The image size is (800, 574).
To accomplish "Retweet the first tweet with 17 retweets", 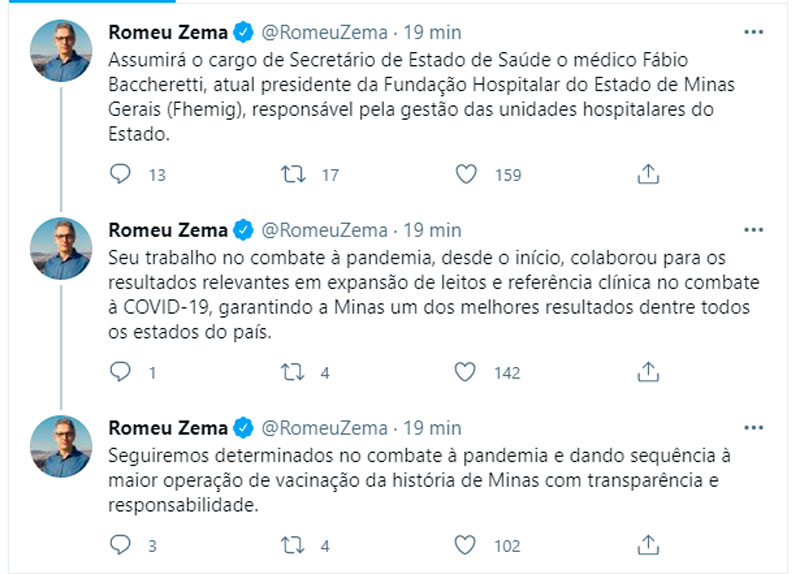I will (x=293, y=174).
